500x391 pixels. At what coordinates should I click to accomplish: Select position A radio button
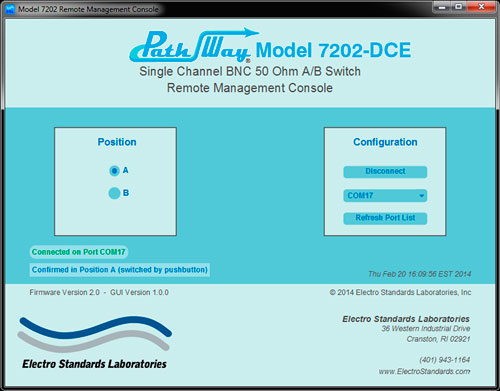coord(114,171)
